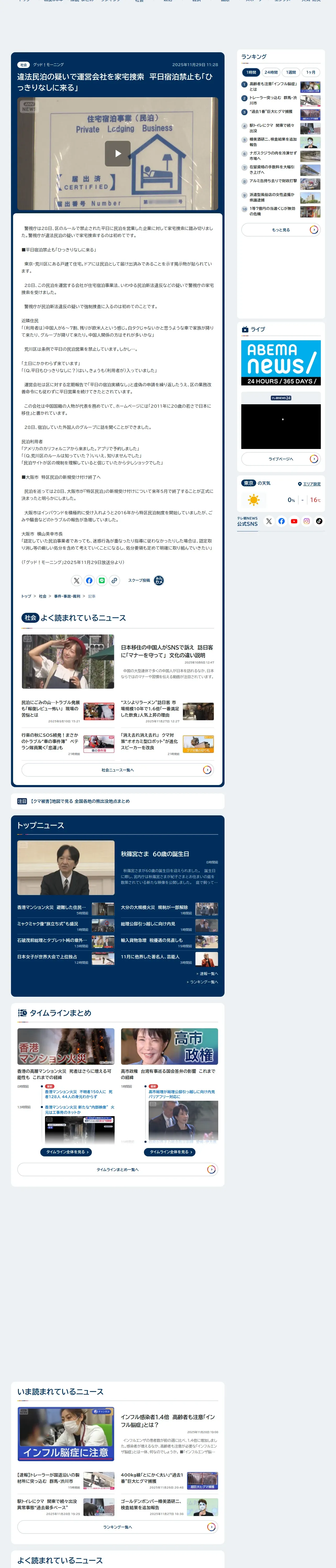Open 社会 in the breadcrumb
336x1568 pixels.
point(43,597)
